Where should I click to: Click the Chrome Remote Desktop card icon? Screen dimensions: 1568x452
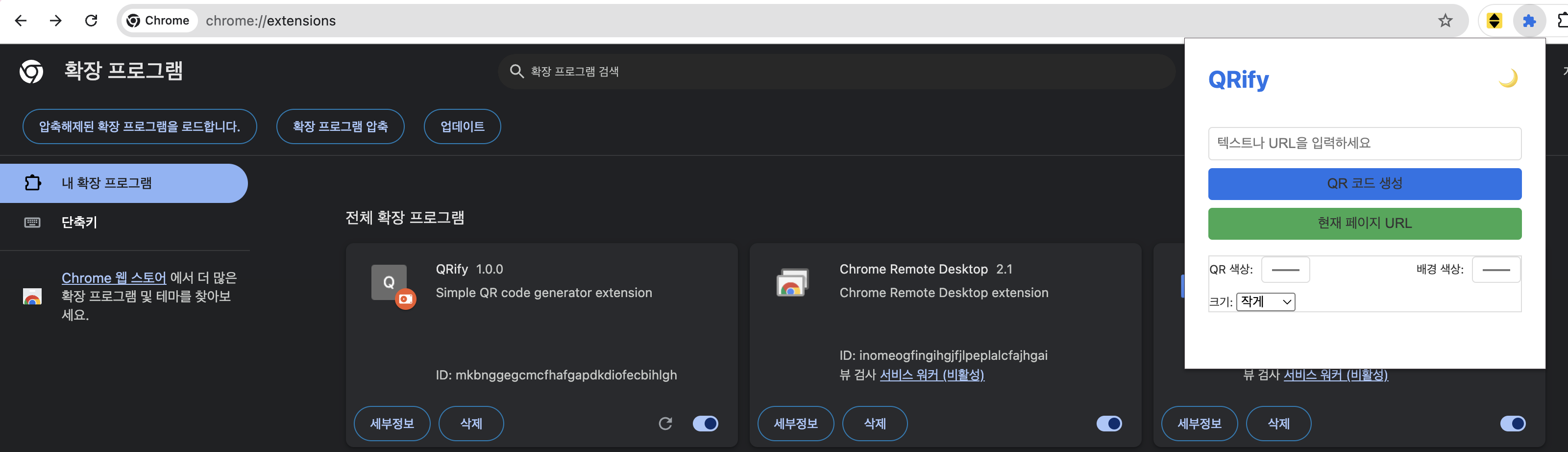(792, 282)
